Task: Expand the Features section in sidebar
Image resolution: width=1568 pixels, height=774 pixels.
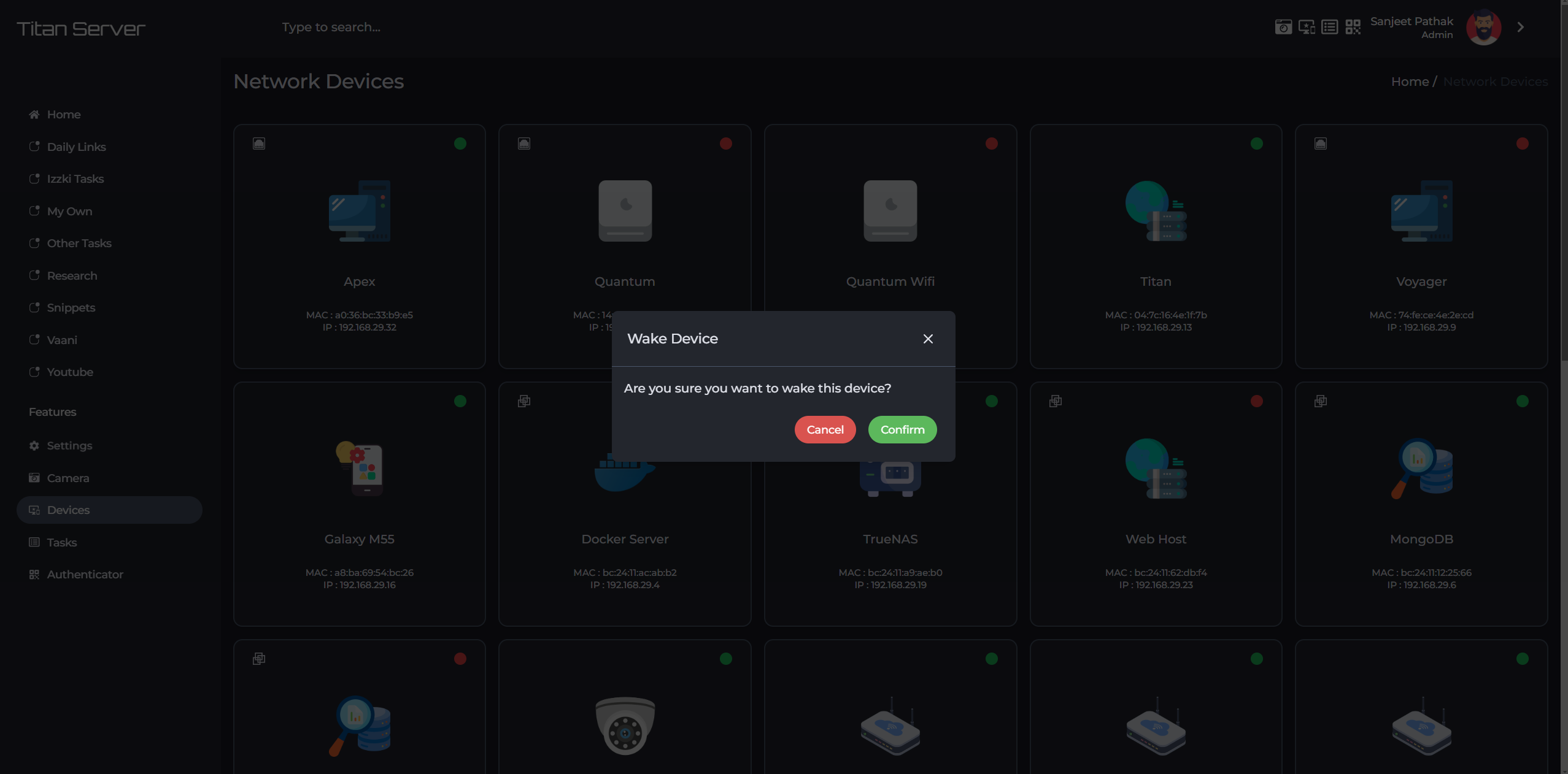Action: 52,411
